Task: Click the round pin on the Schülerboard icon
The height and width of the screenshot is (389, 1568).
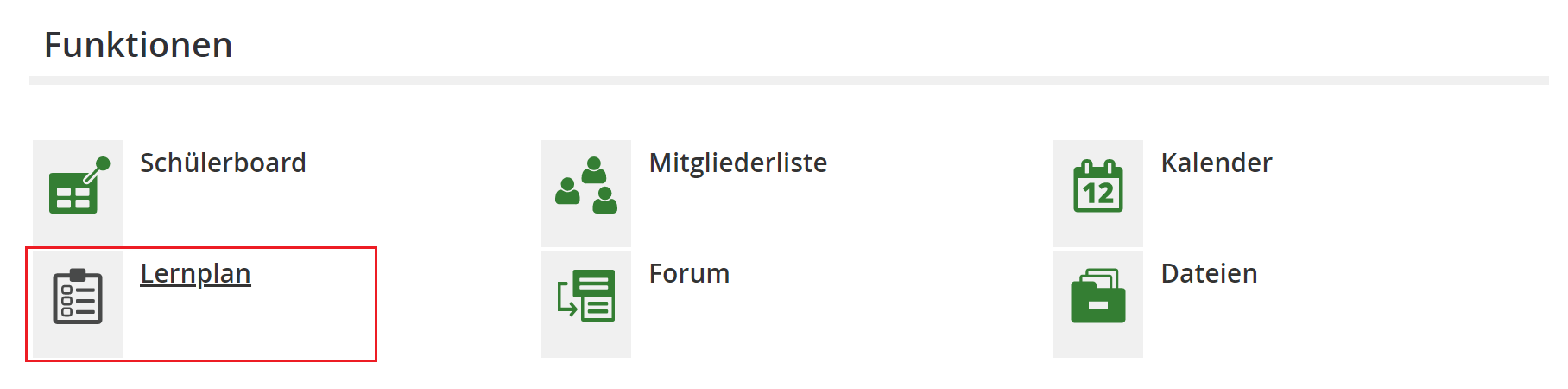Action: (103, 163)
